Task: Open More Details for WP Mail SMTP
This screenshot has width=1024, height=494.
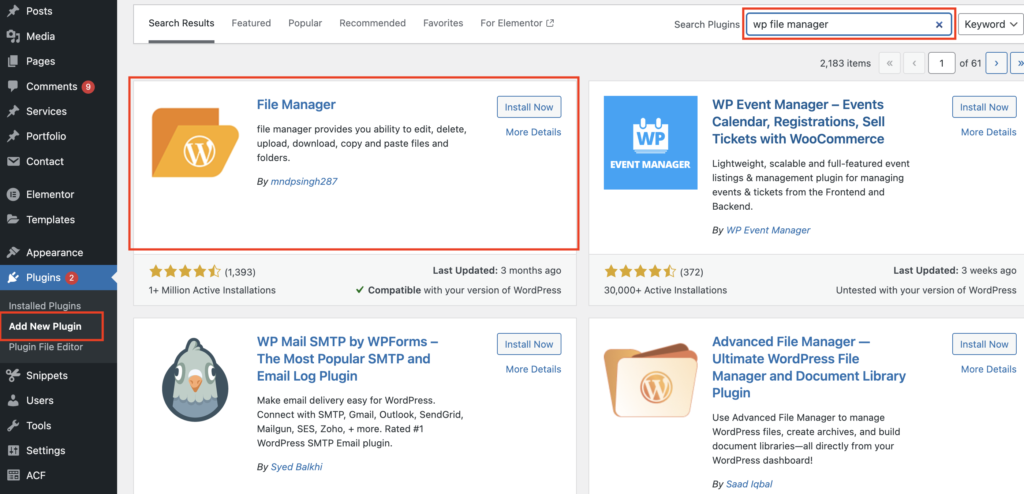Action: 533,369
